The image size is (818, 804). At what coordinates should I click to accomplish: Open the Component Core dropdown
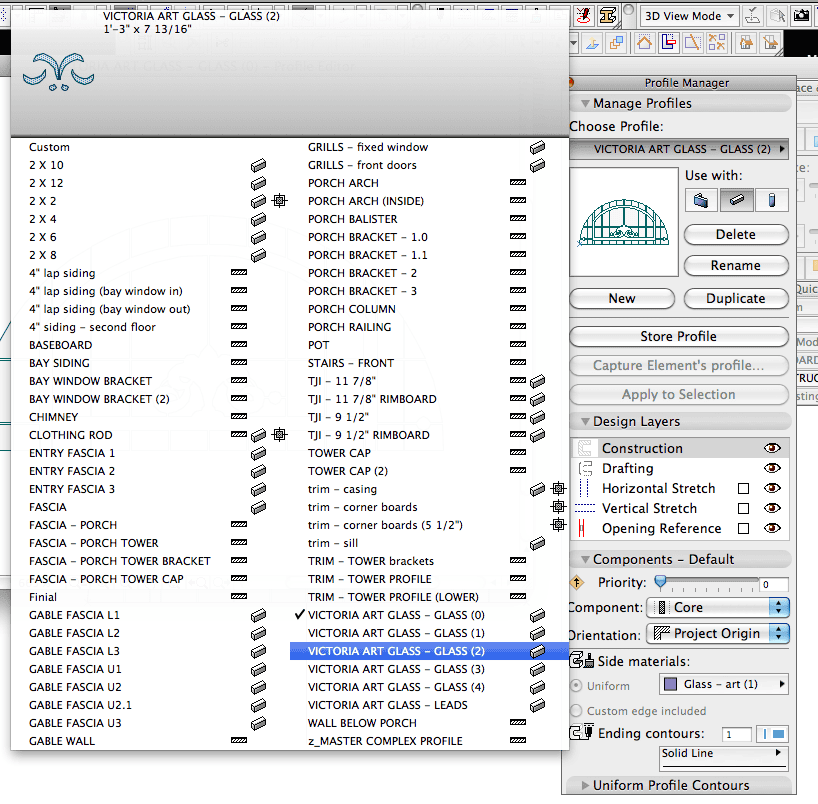(x=718, y=607)
